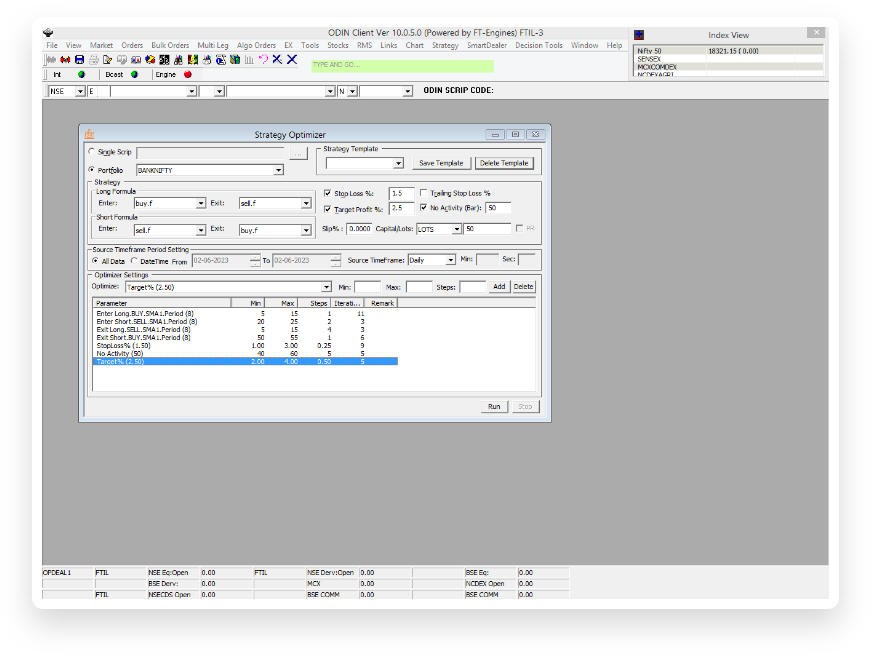Screen dimensions: 871x657
Task: Click the Save Template button
Action: point(441,163)
